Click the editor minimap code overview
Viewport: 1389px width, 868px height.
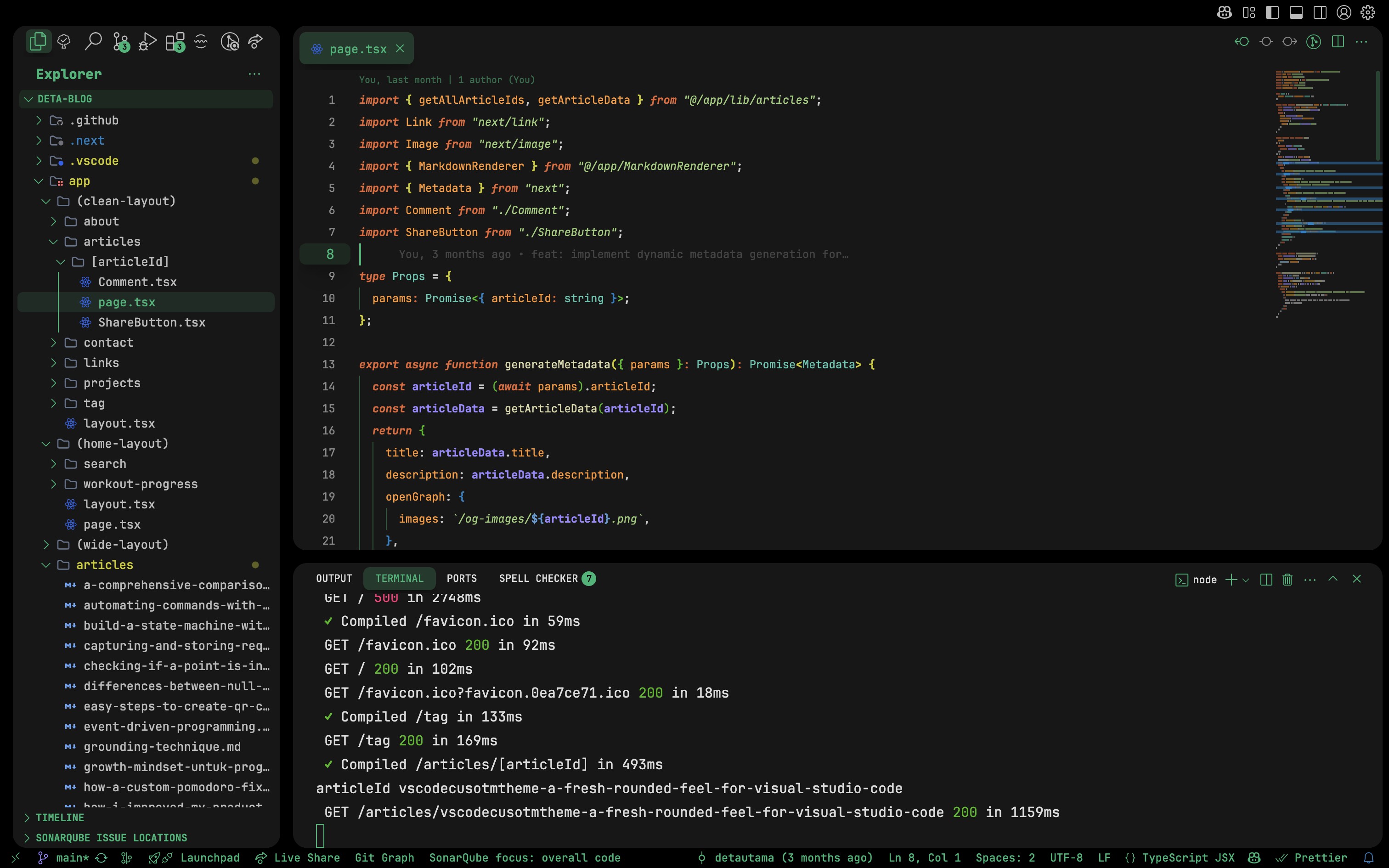(x=1324, y=194)
